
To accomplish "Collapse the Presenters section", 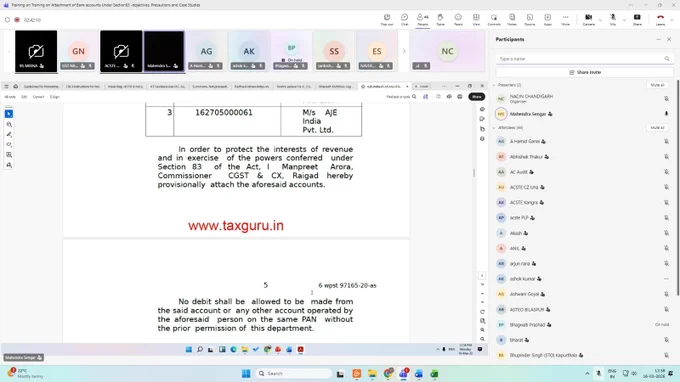I will click(x=494, y=85).
